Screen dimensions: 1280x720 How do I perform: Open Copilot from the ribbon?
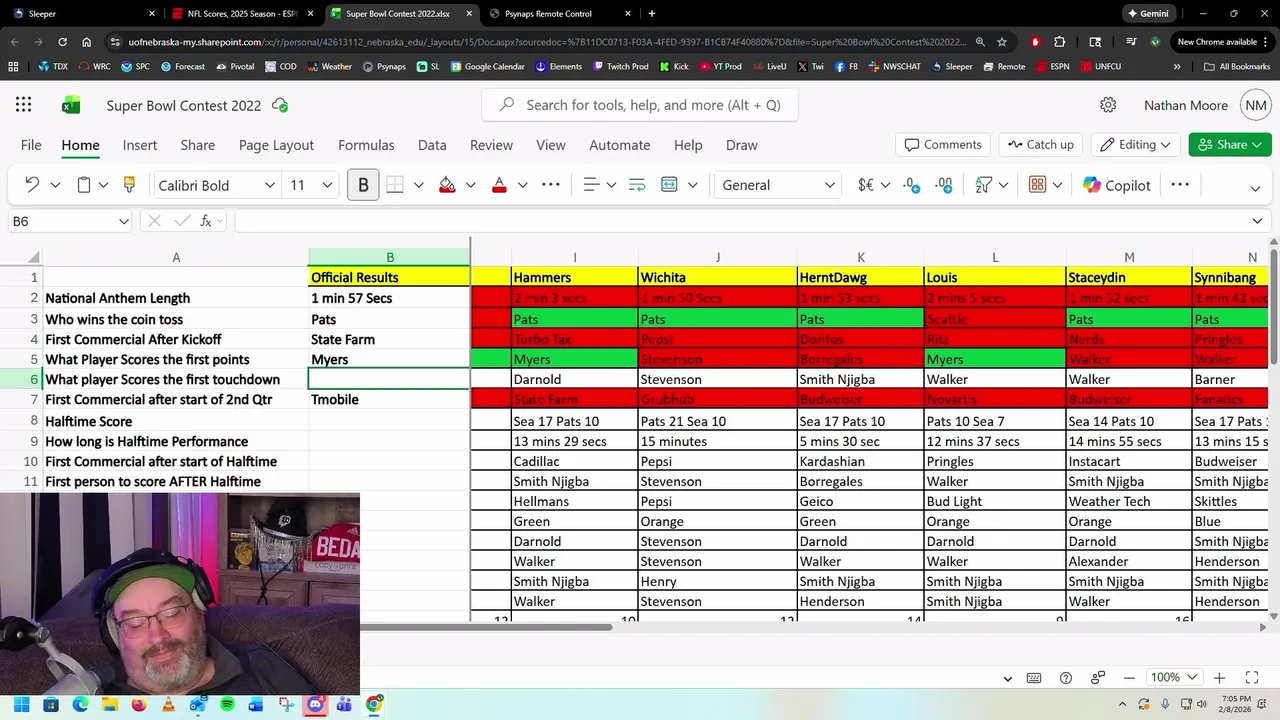[1117, 185]
